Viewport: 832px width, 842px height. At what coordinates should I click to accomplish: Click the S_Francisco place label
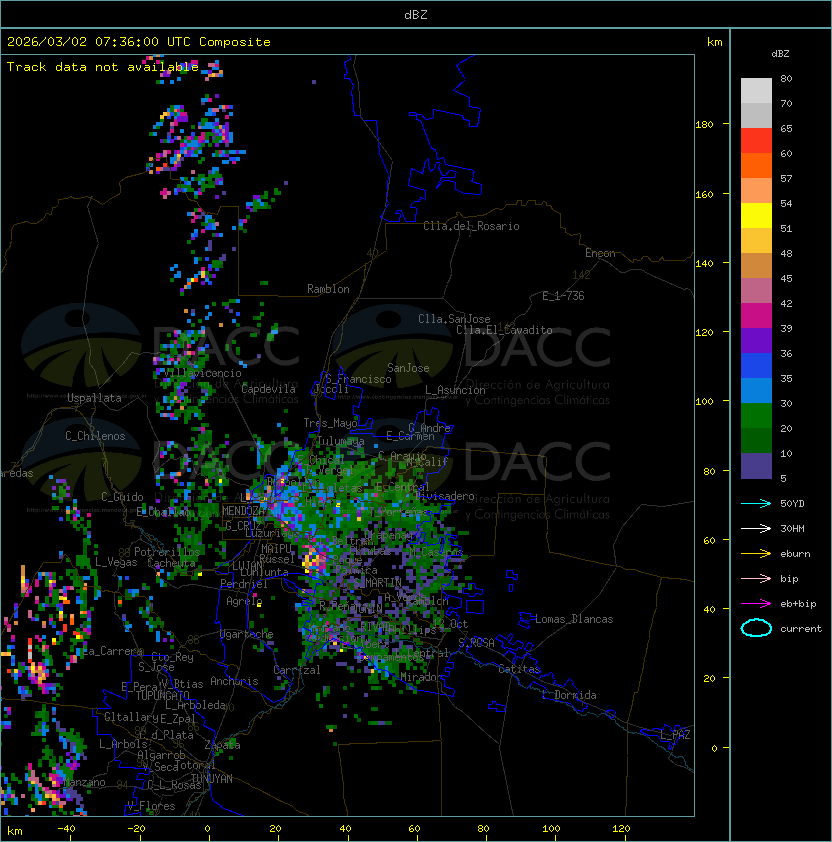[358, 379]
